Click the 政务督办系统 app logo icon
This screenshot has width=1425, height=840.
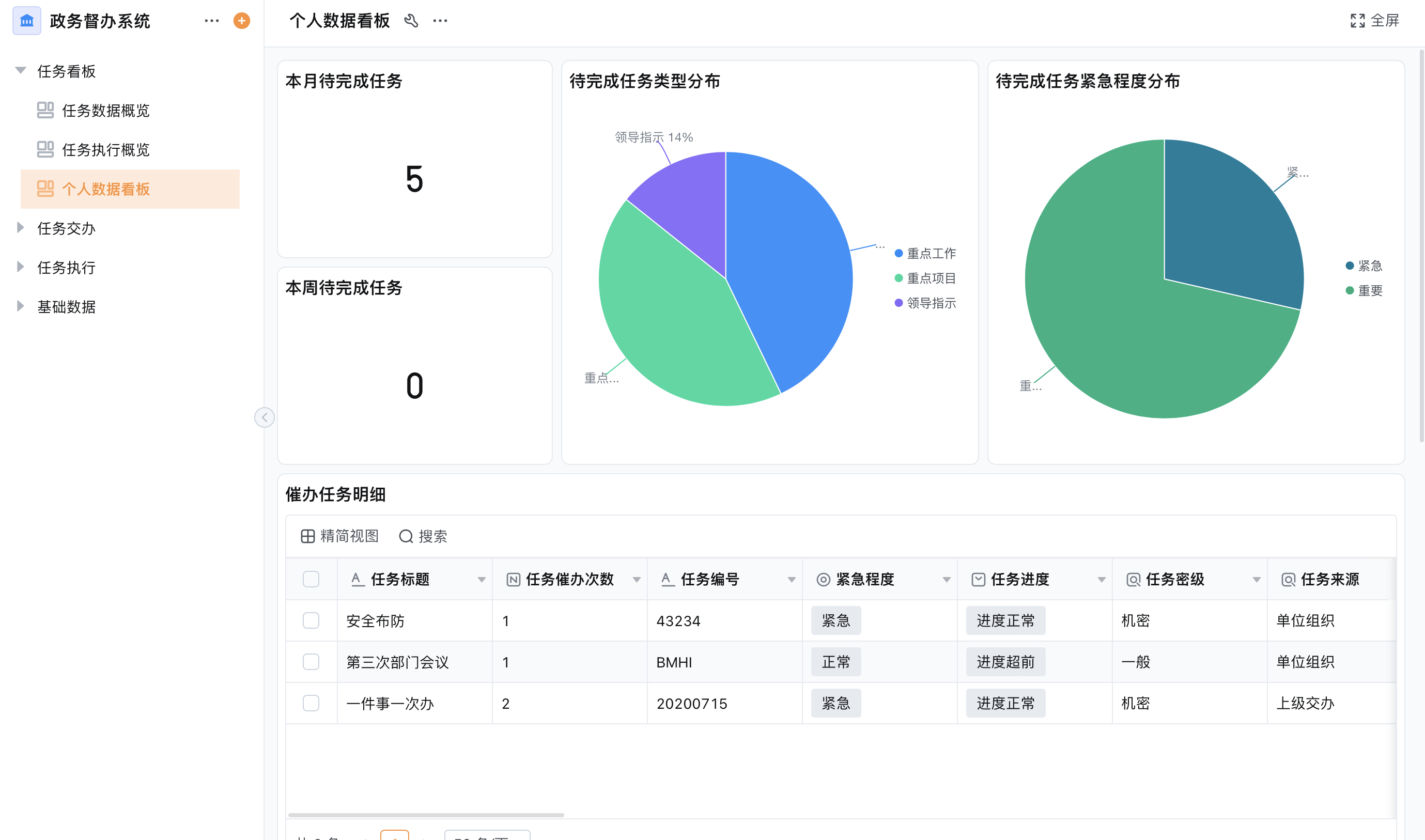[27, 21]
